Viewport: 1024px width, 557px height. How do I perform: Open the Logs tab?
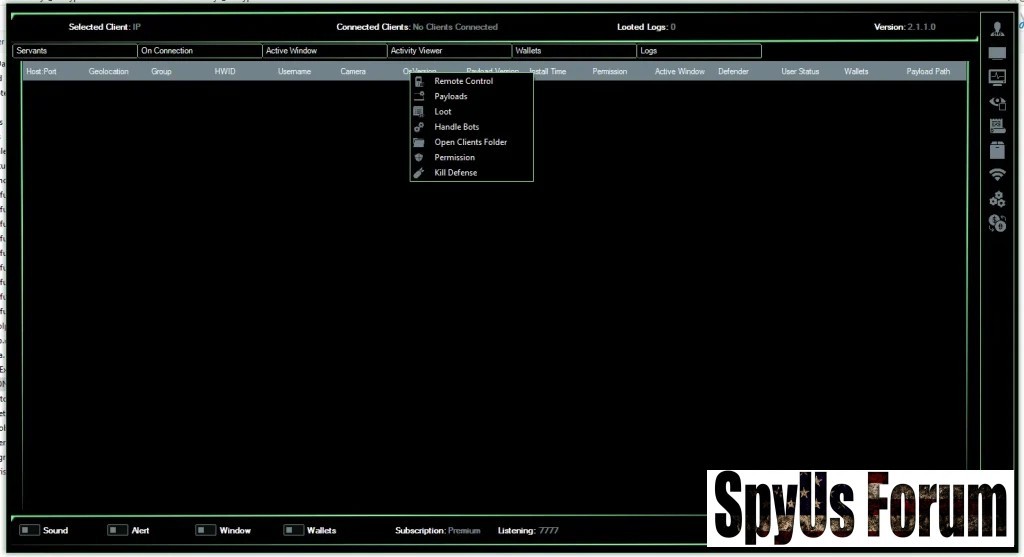[x=698, y=51]
